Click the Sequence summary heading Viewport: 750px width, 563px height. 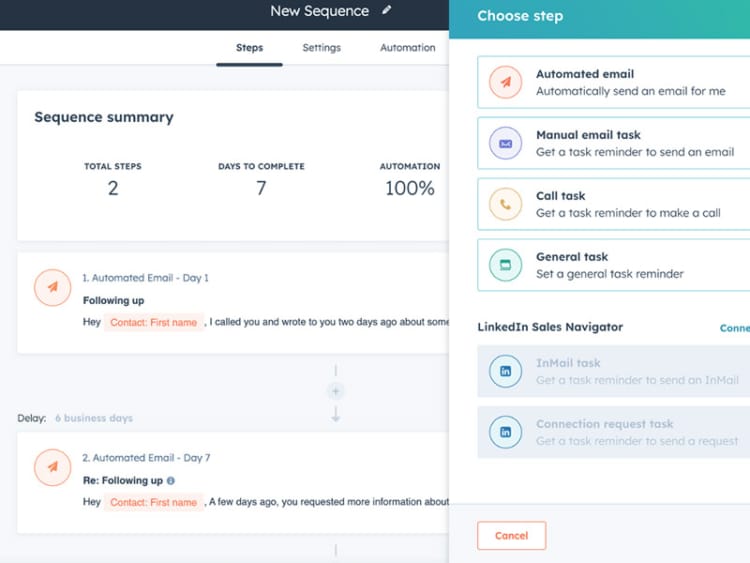104,117
